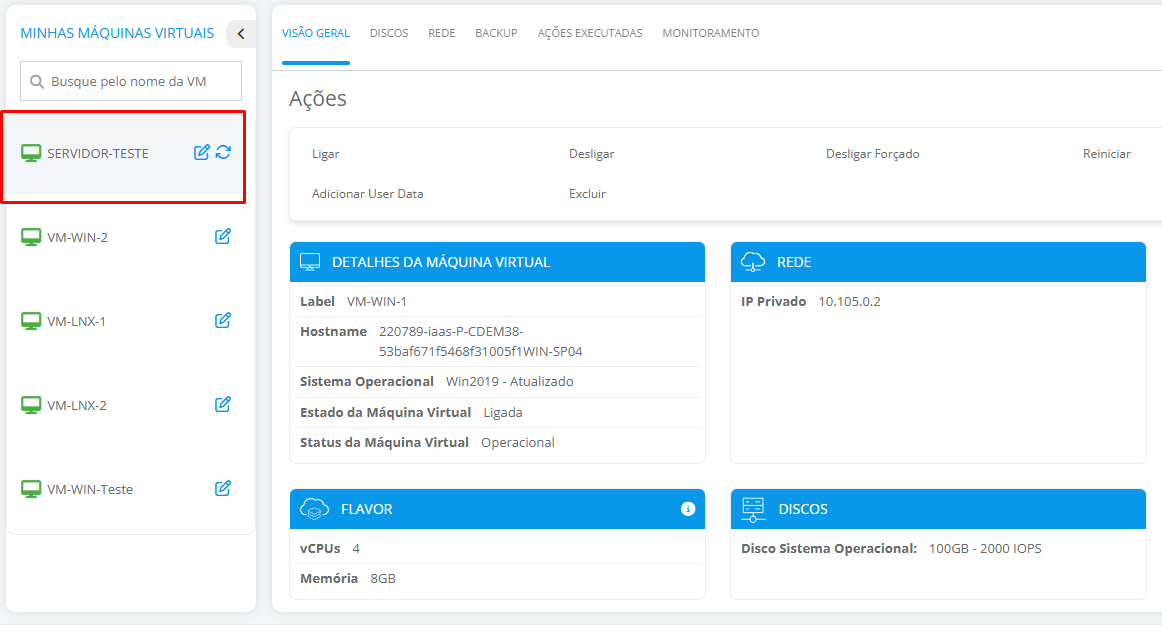Open the Ações Executadas tab
This screenshot has height=636, width=1162.
pyautogui.click(x=590, y=33)
